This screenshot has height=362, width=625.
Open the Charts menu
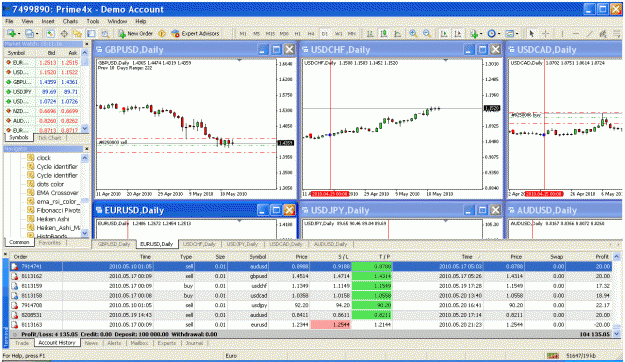coord(70,21)
